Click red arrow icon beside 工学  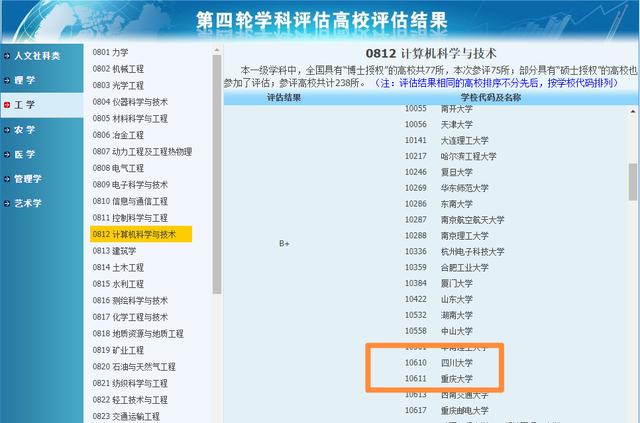(x=7, y=105)
